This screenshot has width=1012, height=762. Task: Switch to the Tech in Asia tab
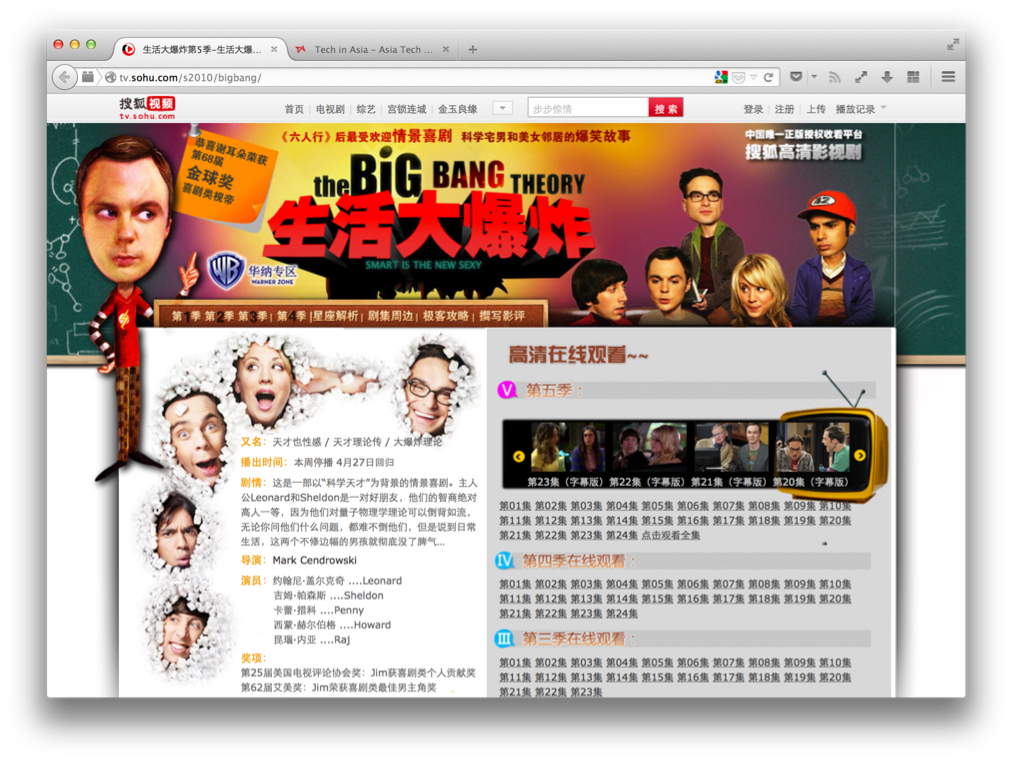(372, 50)
